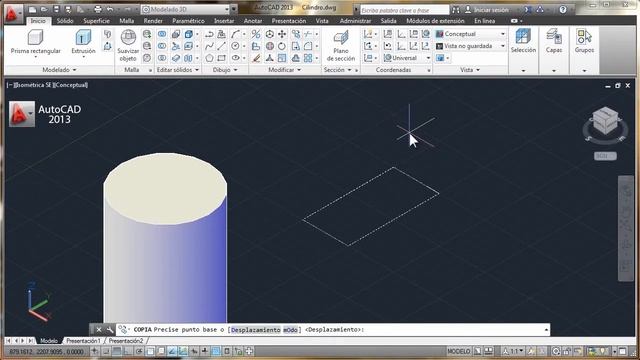
Task: Click the New drawing icon in quick access toolbar
Action: pyautogui.click(x=33, y=9)
